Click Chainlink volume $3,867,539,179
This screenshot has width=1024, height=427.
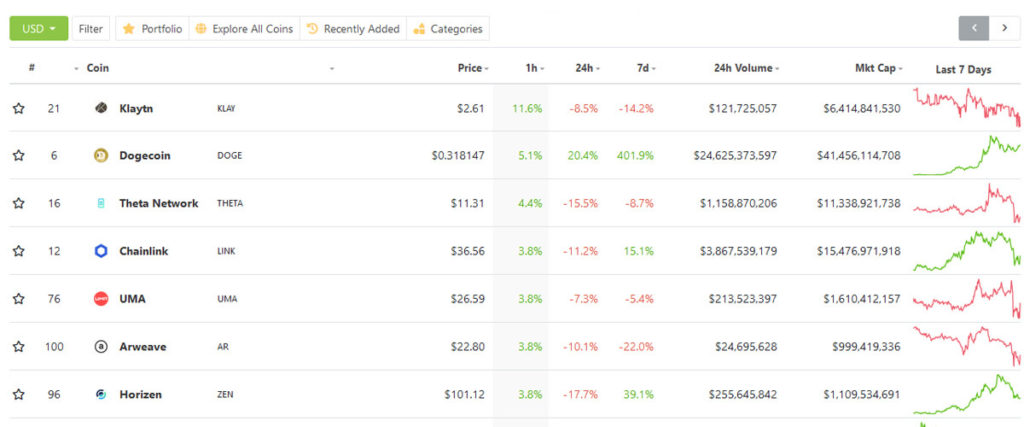click(x=739, y=251)
